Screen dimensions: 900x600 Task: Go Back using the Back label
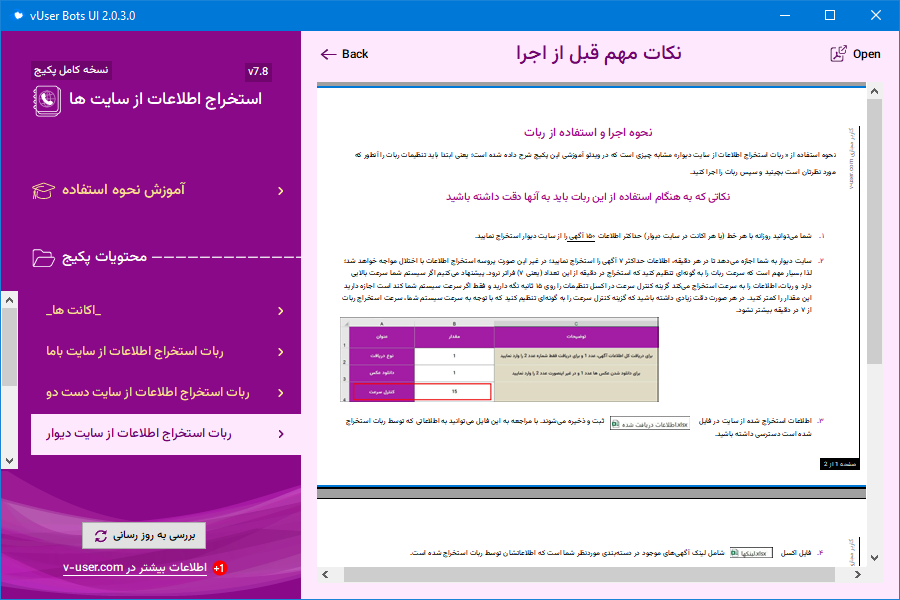point(355,54)
